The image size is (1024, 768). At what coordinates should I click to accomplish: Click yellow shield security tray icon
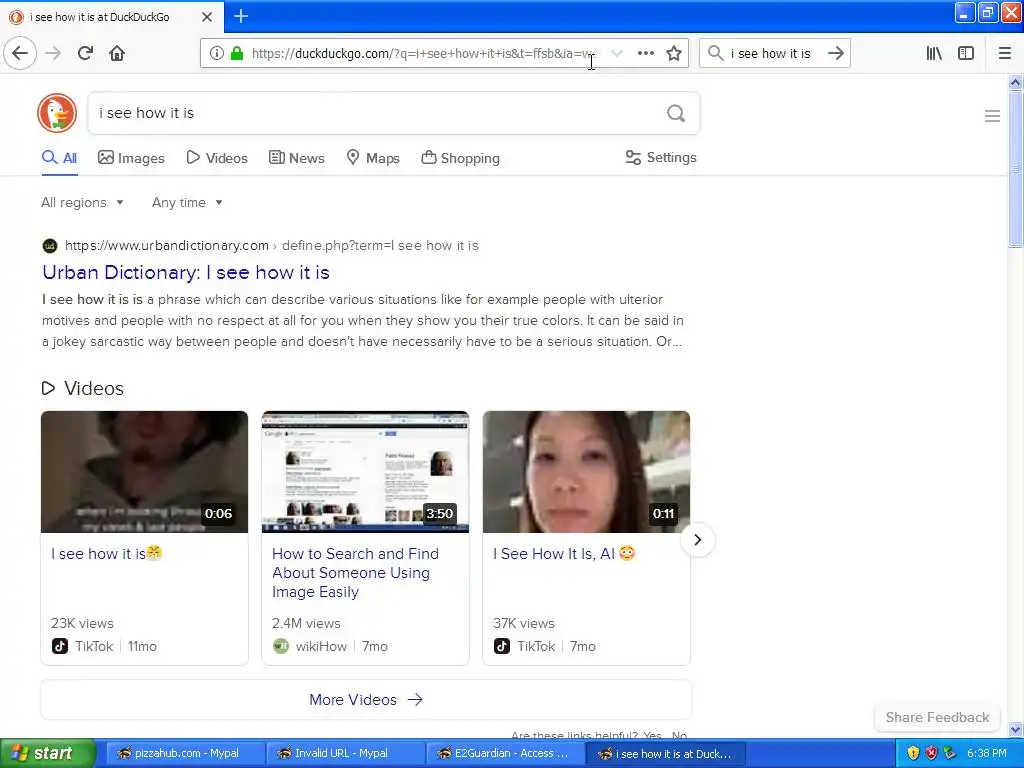tap(913, 754)
